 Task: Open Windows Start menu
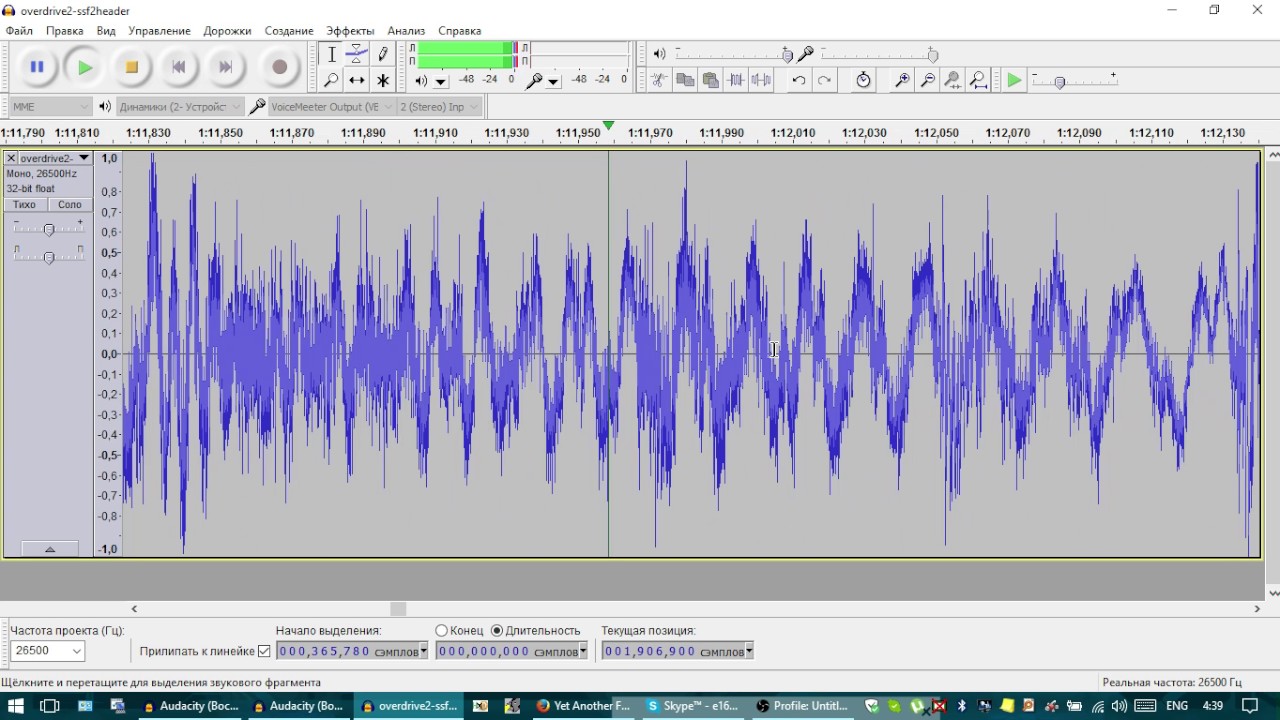tap(17, 706)
